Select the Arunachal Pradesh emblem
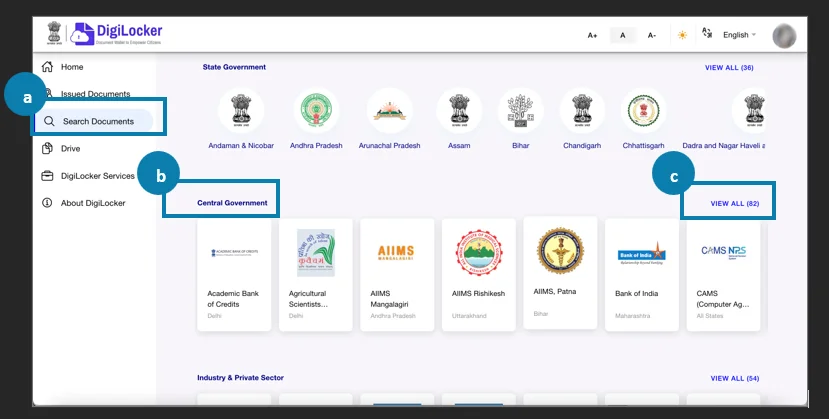The width and height of the screenshot is (829, 419). [390, 110]
